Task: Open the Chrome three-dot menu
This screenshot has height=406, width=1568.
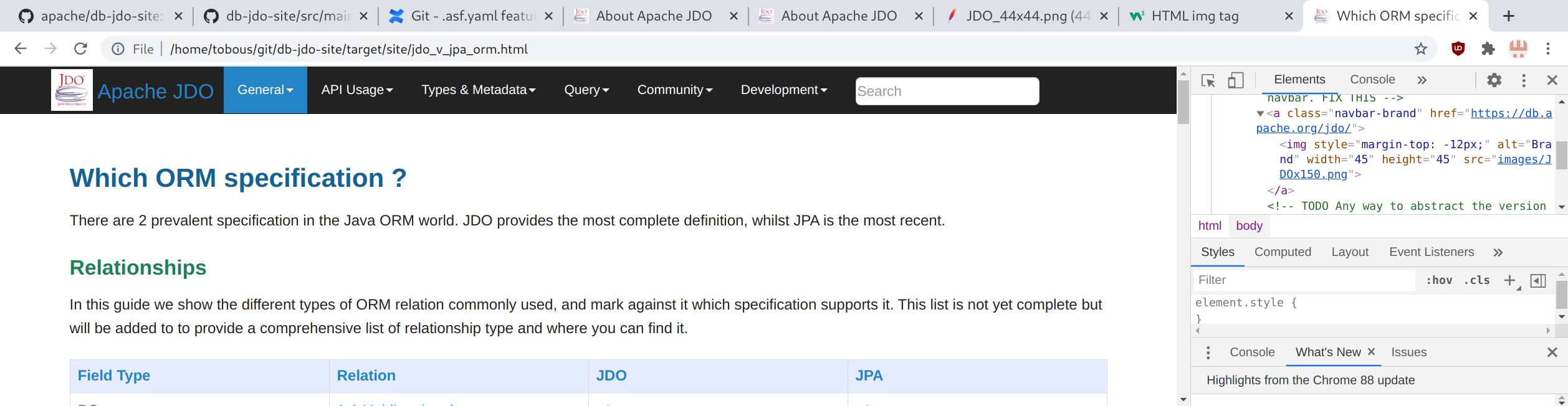Action: pos(1548,49)
